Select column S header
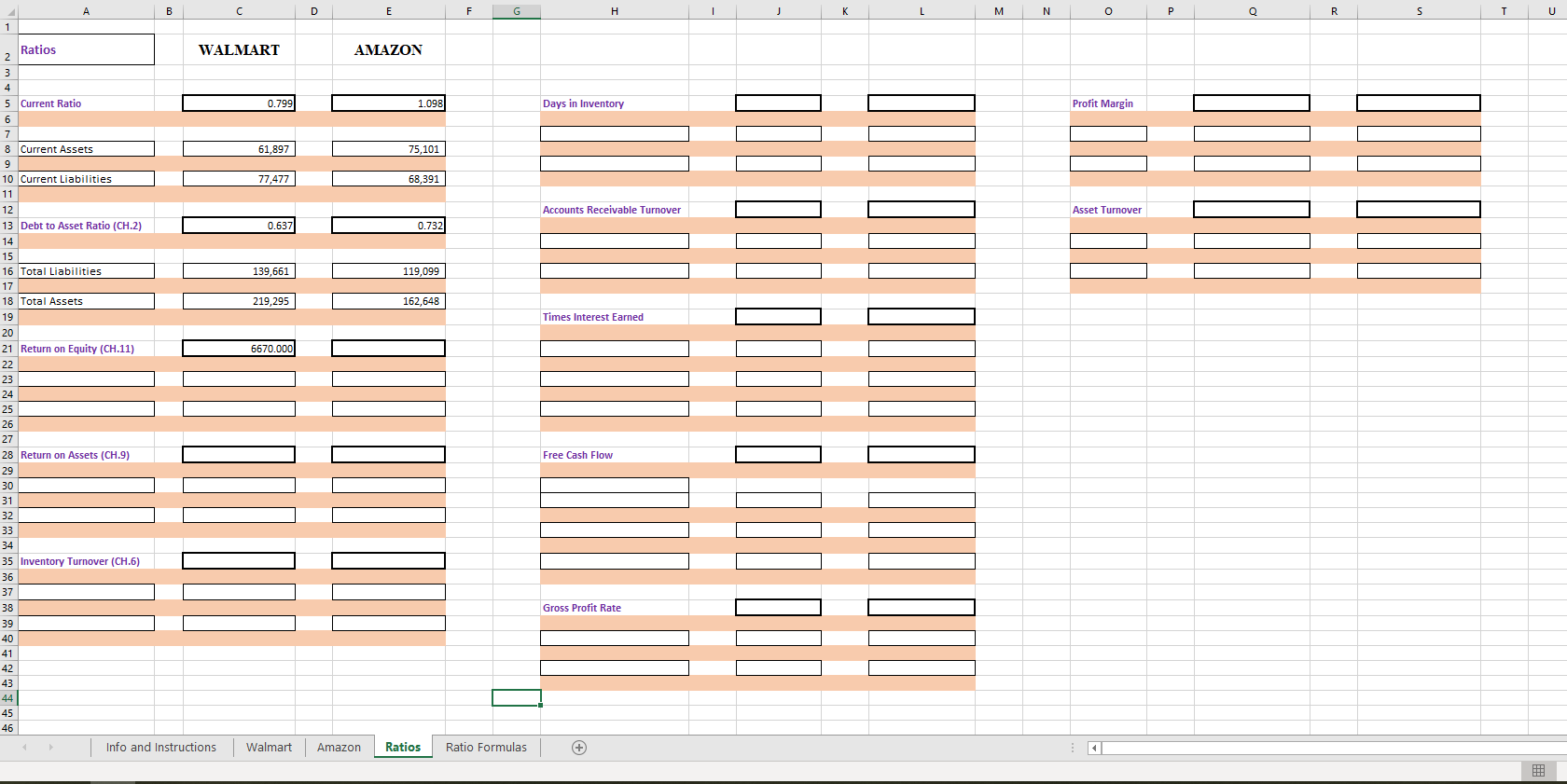 click(x=1419, y=11)
